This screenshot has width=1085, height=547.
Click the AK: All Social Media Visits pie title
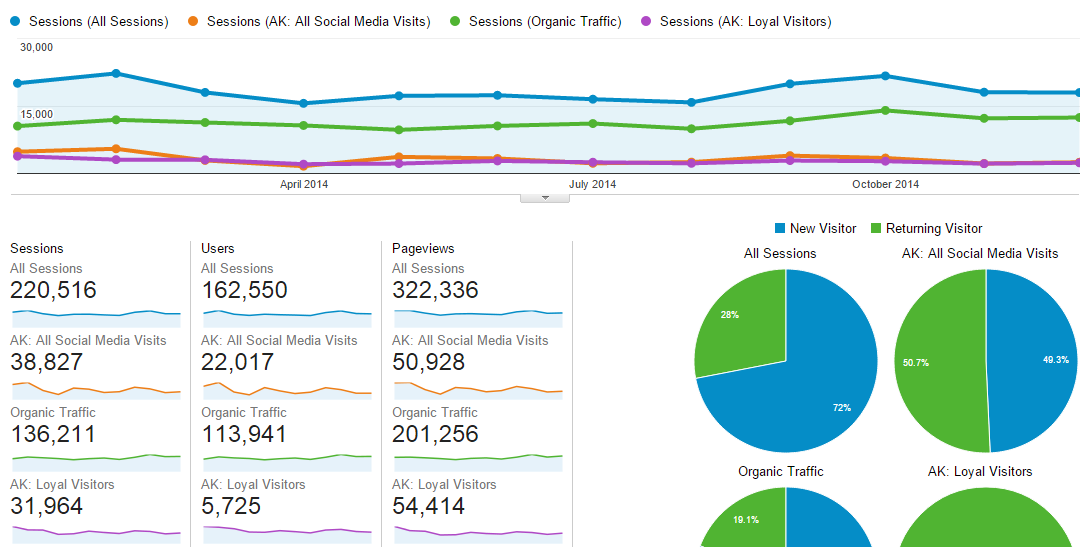pos(980,254)
